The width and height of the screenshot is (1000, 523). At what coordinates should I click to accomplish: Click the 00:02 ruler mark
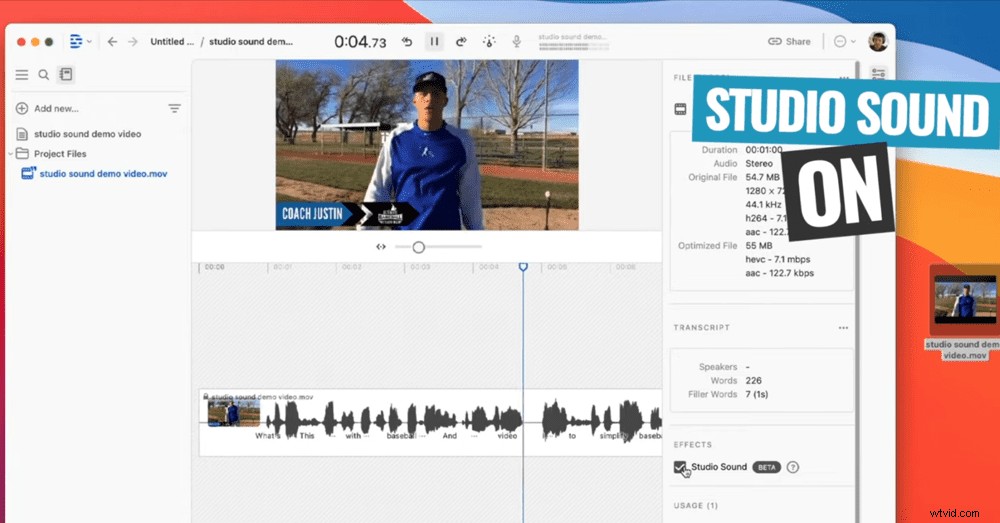click(352, 267)
